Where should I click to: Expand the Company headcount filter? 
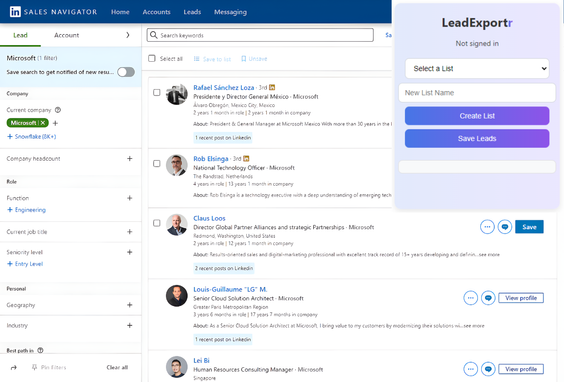click(129, 159)
